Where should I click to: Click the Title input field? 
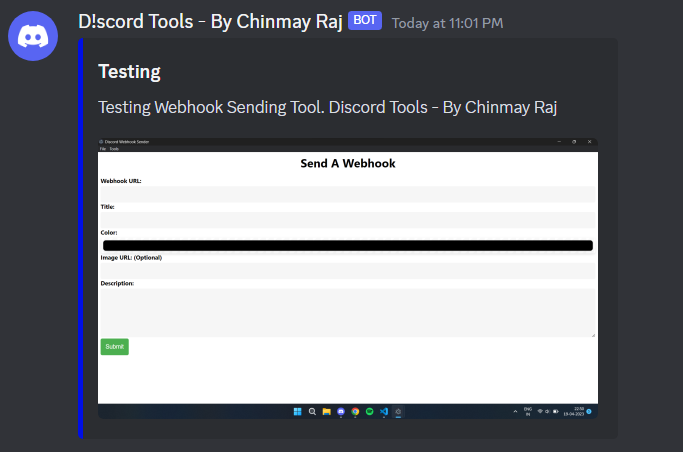(x=348, y=220)
